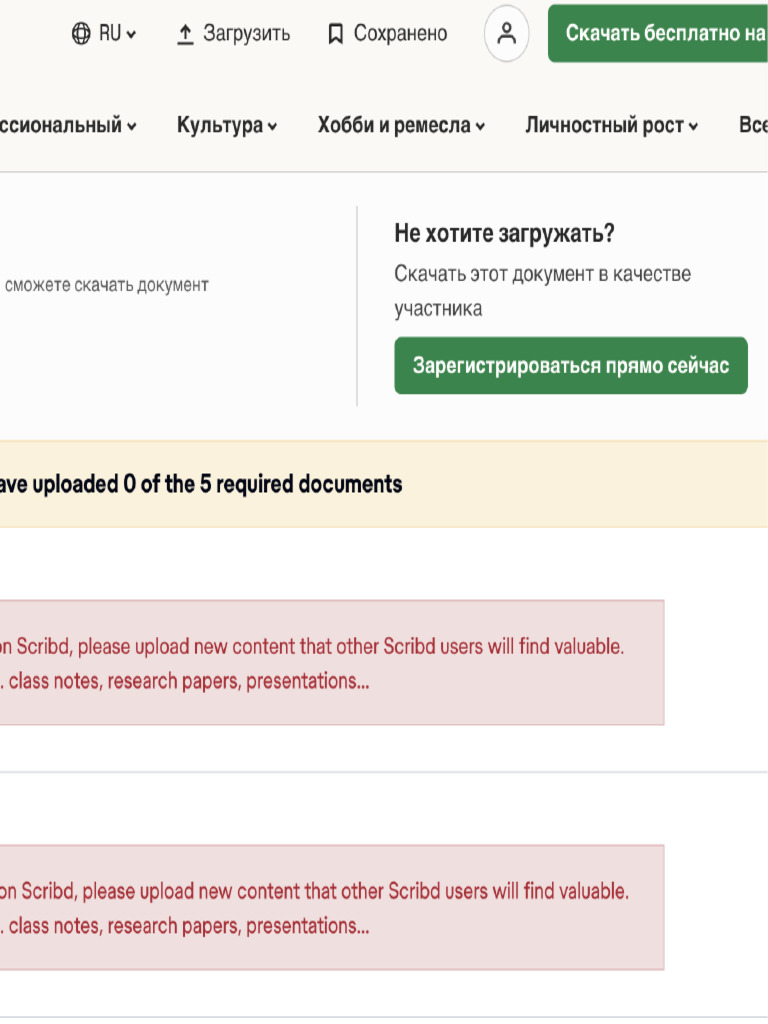Open the Культура menu
Viewport: 768px width, 1024px height.
click(220, 125)
